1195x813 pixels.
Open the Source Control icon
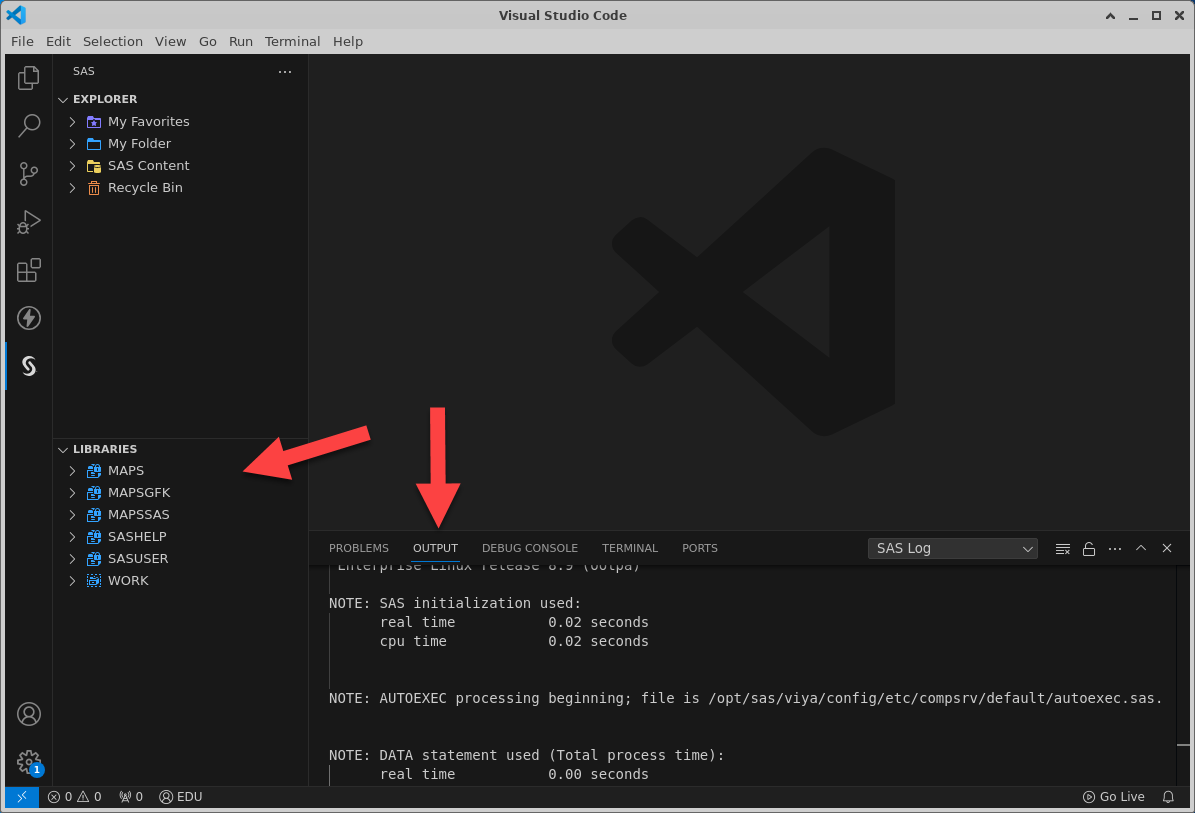coord(29,174)
